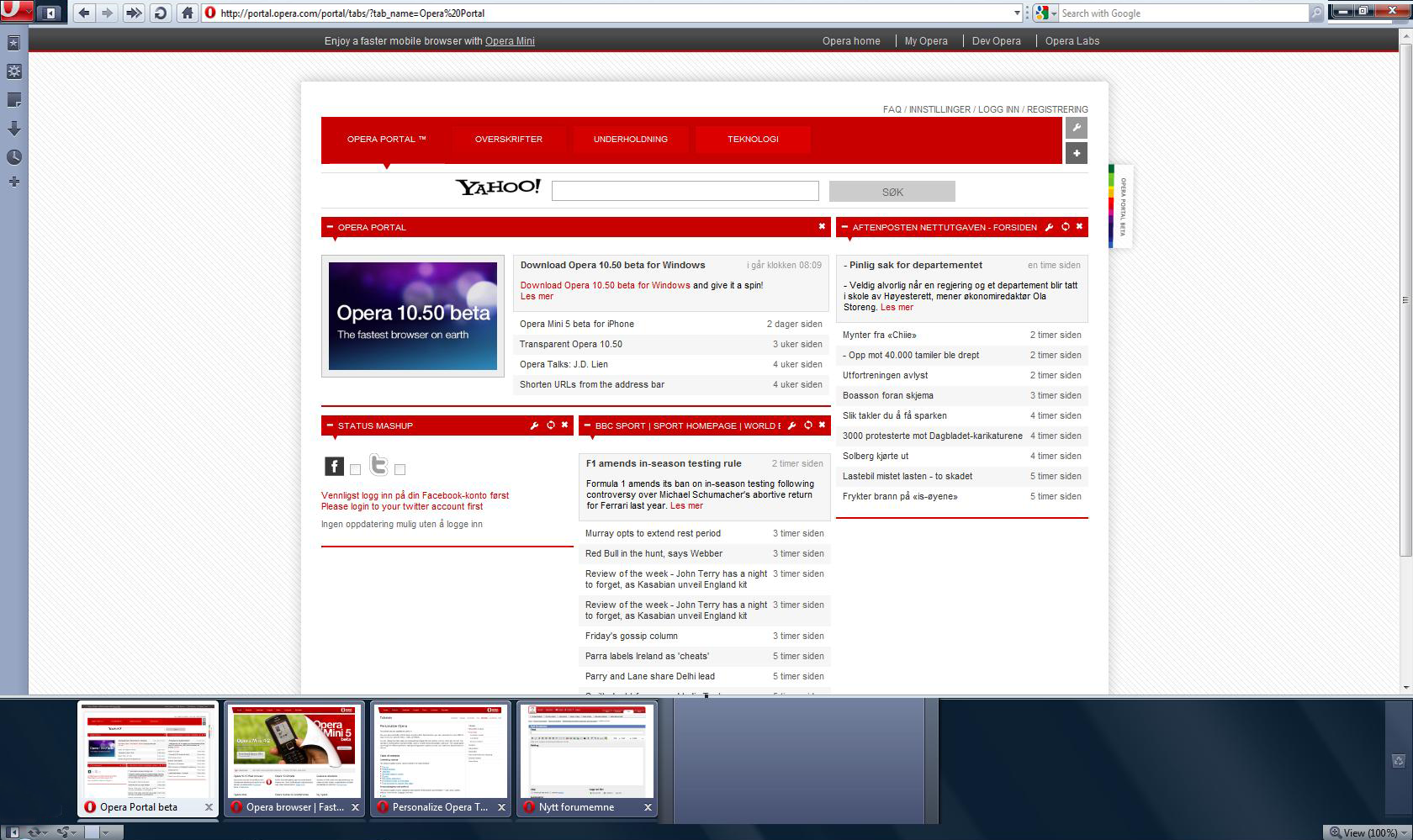The width and height of the screenshot is (1413, 840).
Task: Click into the Yahoo search input field
Action: point(685,191)
